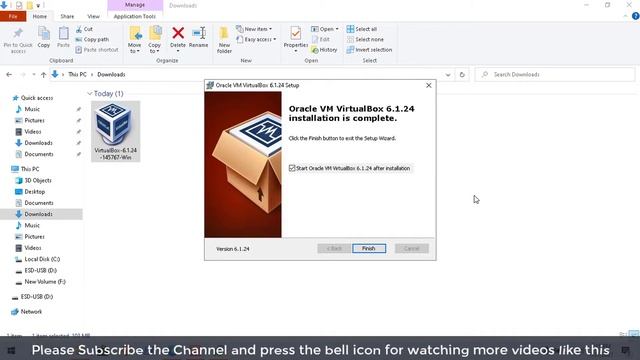Open the notification center icon on taskbar
The image size is (640, 360).
click(x=625, y=350)
